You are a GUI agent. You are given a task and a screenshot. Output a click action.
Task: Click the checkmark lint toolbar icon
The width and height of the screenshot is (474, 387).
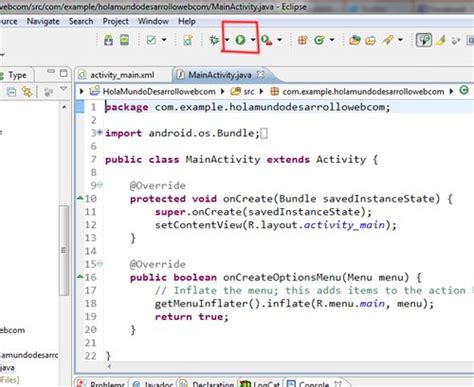151,40
